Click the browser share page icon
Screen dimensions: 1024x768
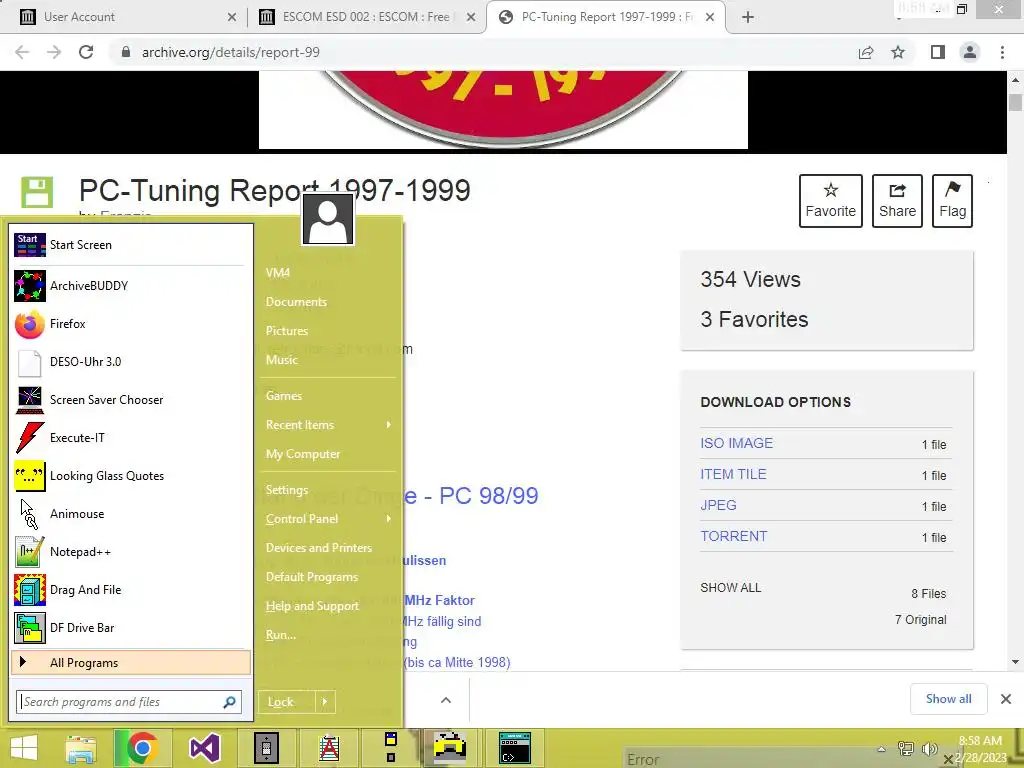[866, 52]
